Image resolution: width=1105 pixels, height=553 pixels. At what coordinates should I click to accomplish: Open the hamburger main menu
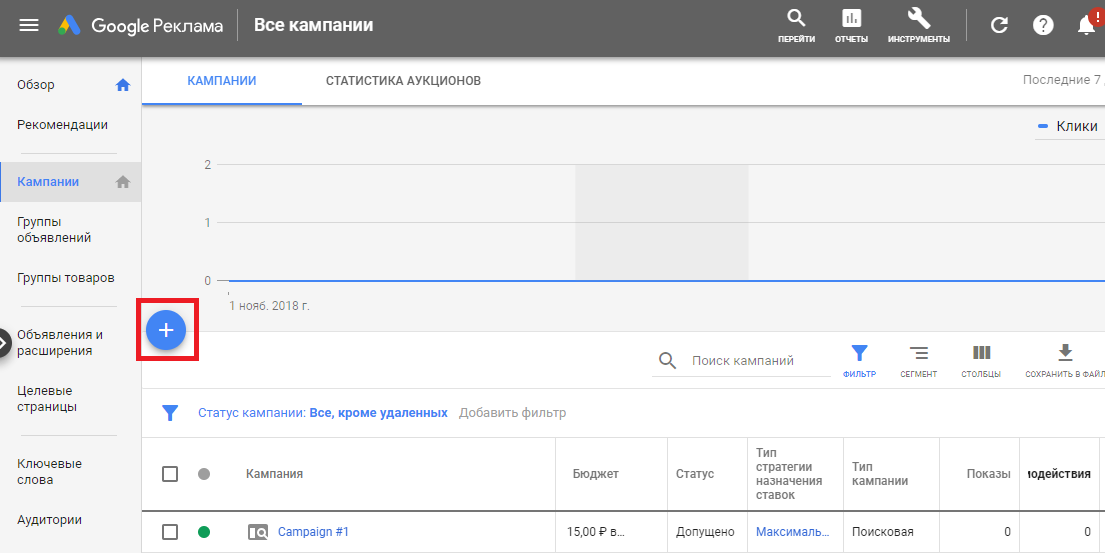click(29, 25)
